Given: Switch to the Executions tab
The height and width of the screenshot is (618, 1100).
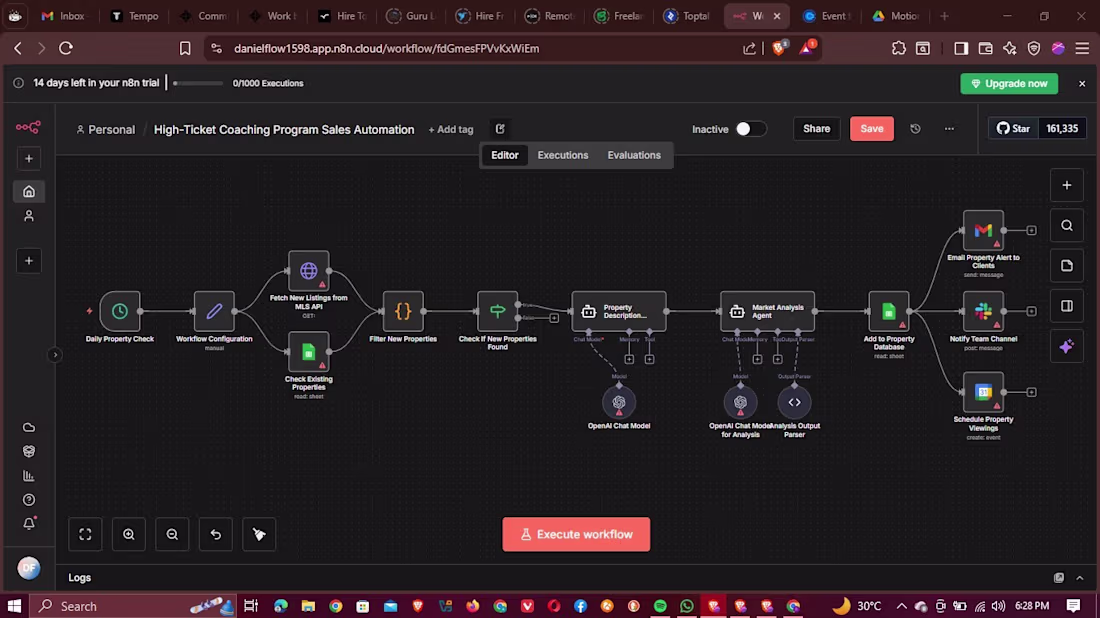Looking at the screenshot, I should coord(563,155).
